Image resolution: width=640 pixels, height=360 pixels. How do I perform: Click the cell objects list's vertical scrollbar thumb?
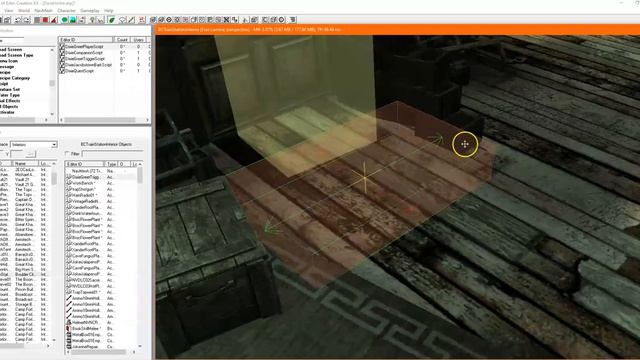[140, 175]
